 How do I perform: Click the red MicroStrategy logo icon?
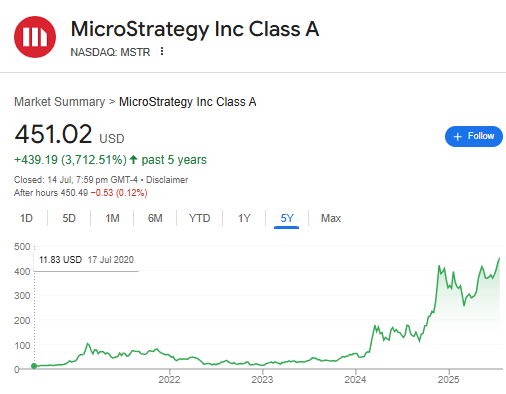click(x=35, y=37)
